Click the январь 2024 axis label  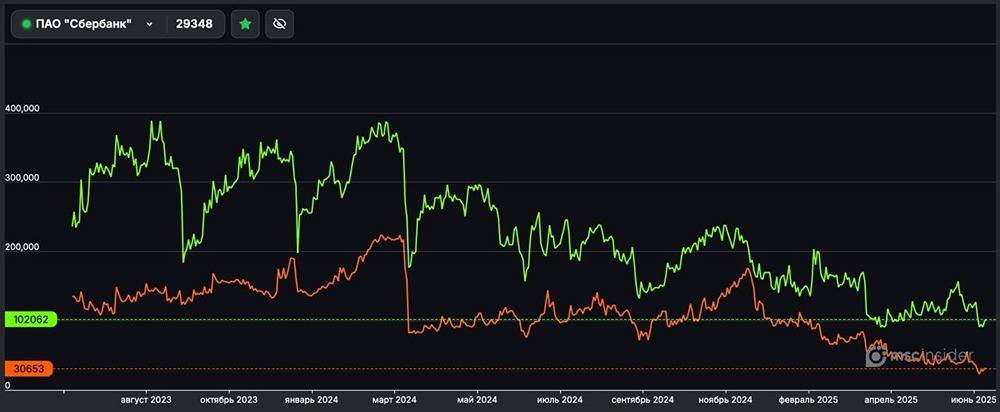[312, 400]
